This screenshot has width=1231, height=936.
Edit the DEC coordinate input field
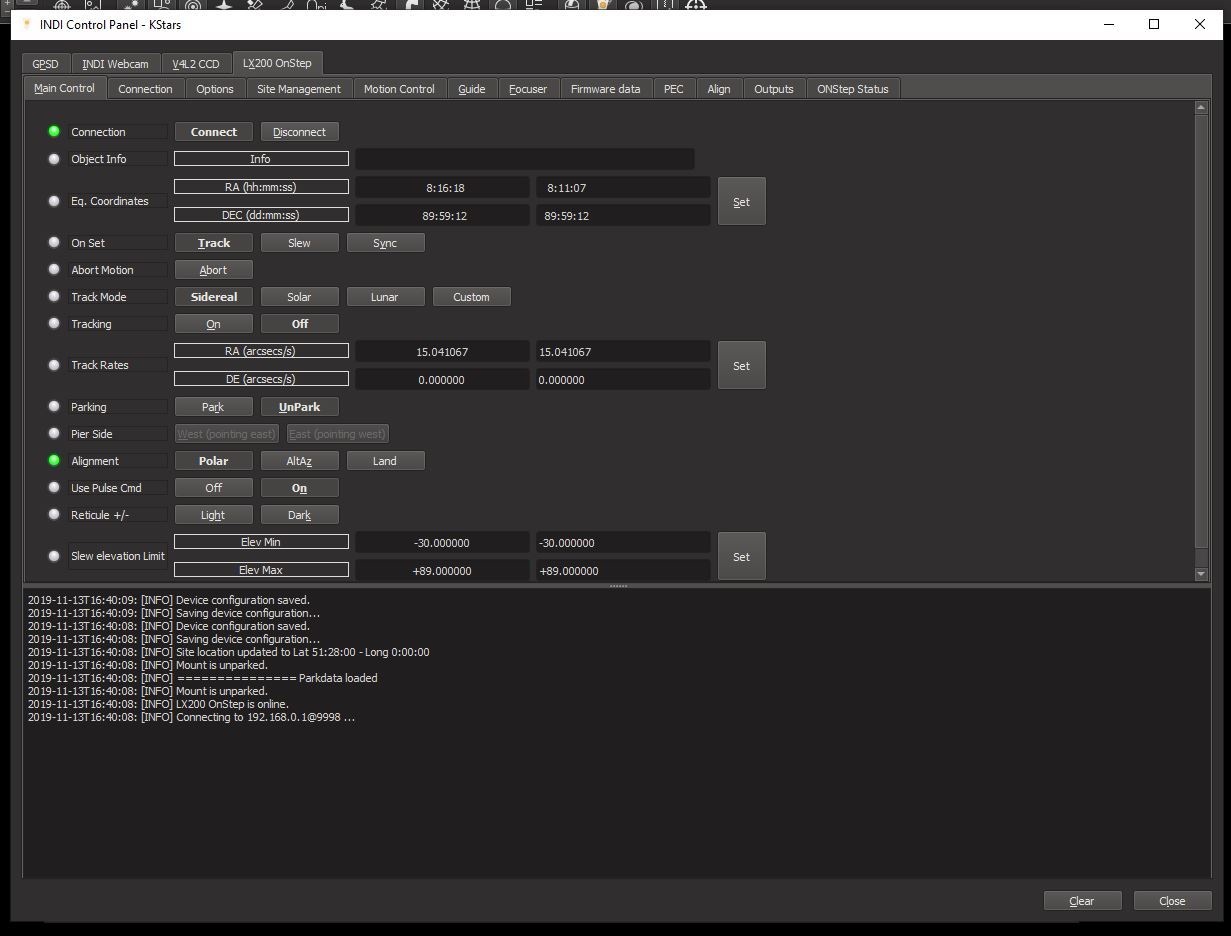click(x=623, y=216)
